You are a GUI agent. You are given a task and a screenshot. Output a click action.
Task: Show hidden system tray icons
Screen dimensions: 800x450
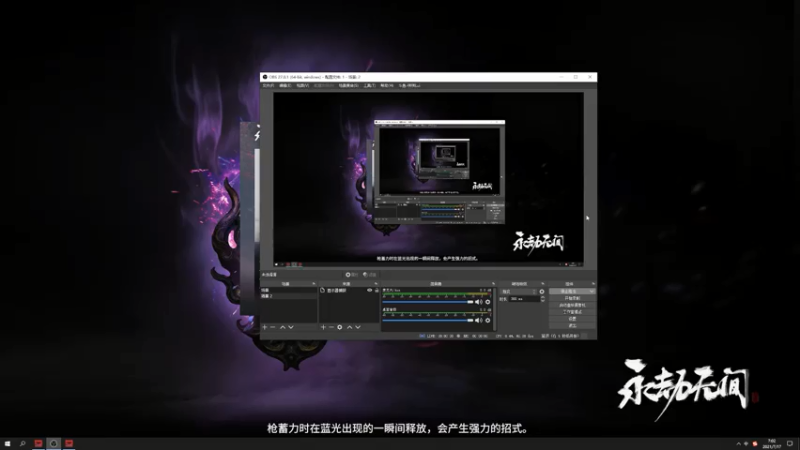[738, 444]
